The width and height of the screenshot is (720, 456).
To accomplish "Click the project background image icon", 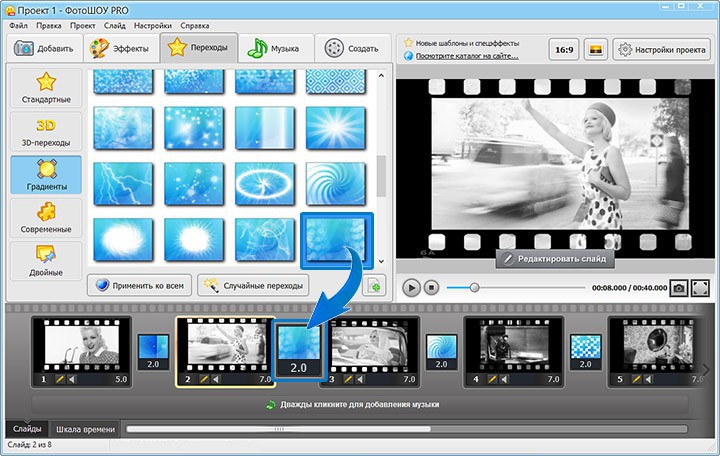I will pos(596,50).
